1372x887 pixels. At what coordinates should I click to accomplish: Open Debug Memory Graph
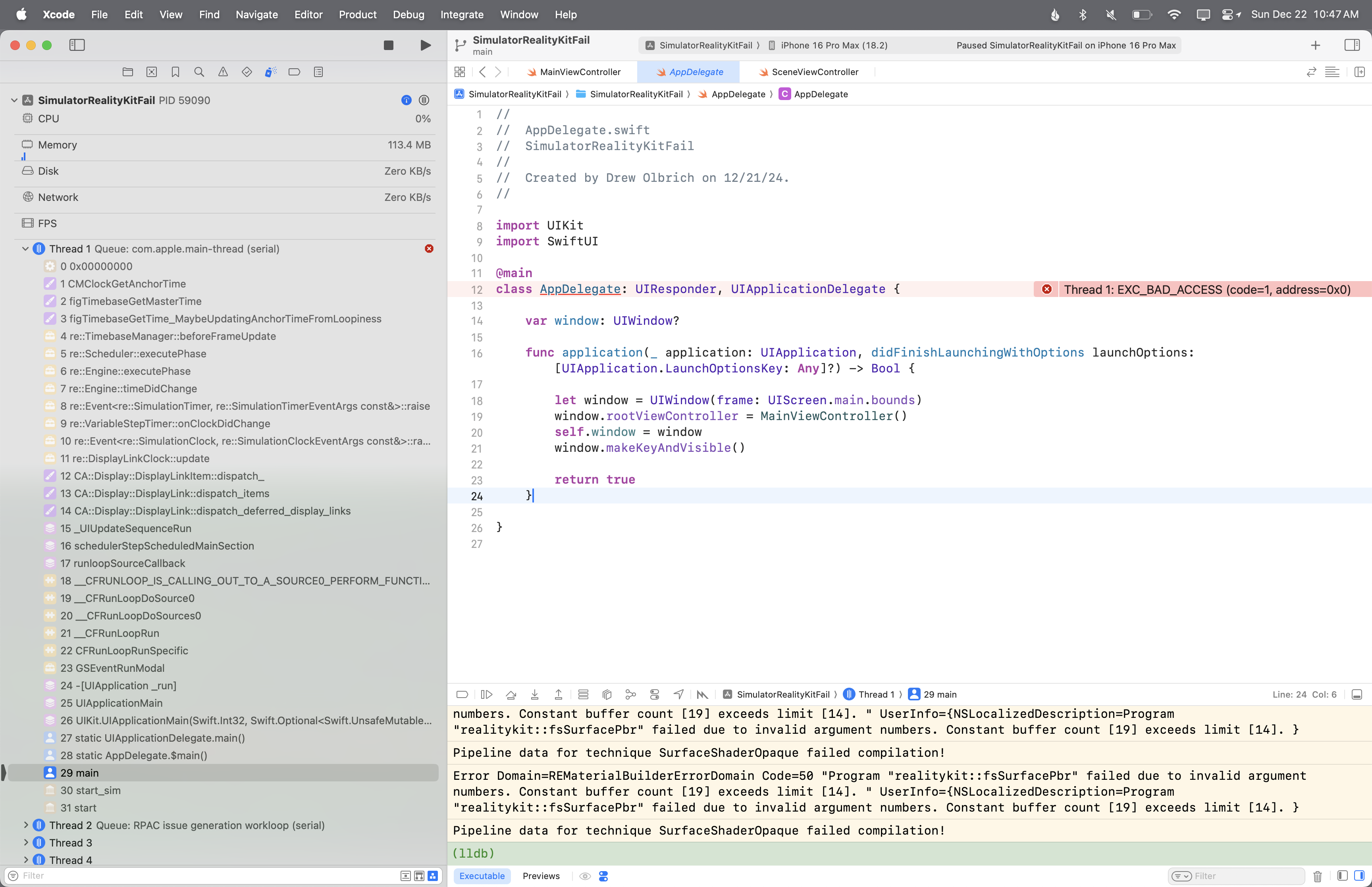(x=630, y=694)
